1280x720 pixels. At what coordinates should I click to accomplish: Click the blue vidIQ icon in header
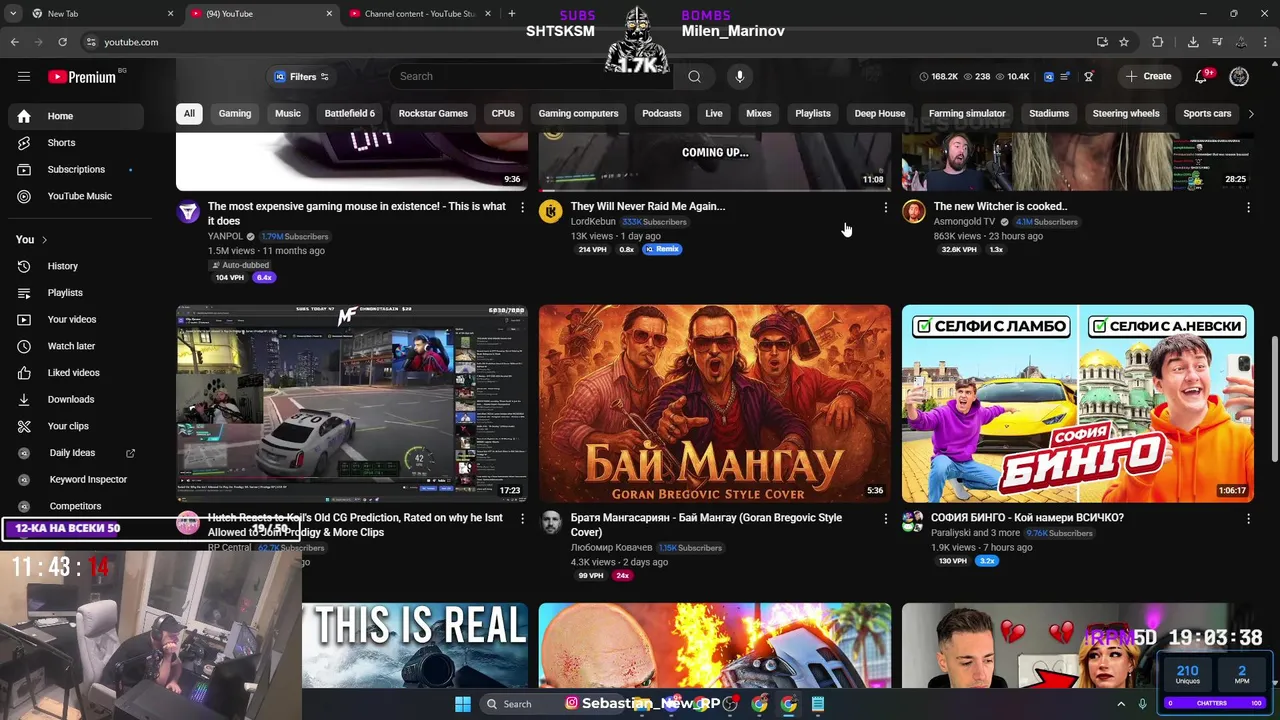coord(1048,76)
